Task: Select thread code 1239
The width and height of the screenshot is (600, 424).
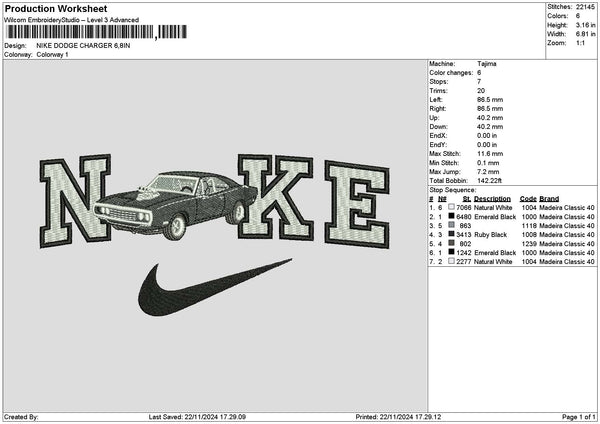Action: [529, 244]
